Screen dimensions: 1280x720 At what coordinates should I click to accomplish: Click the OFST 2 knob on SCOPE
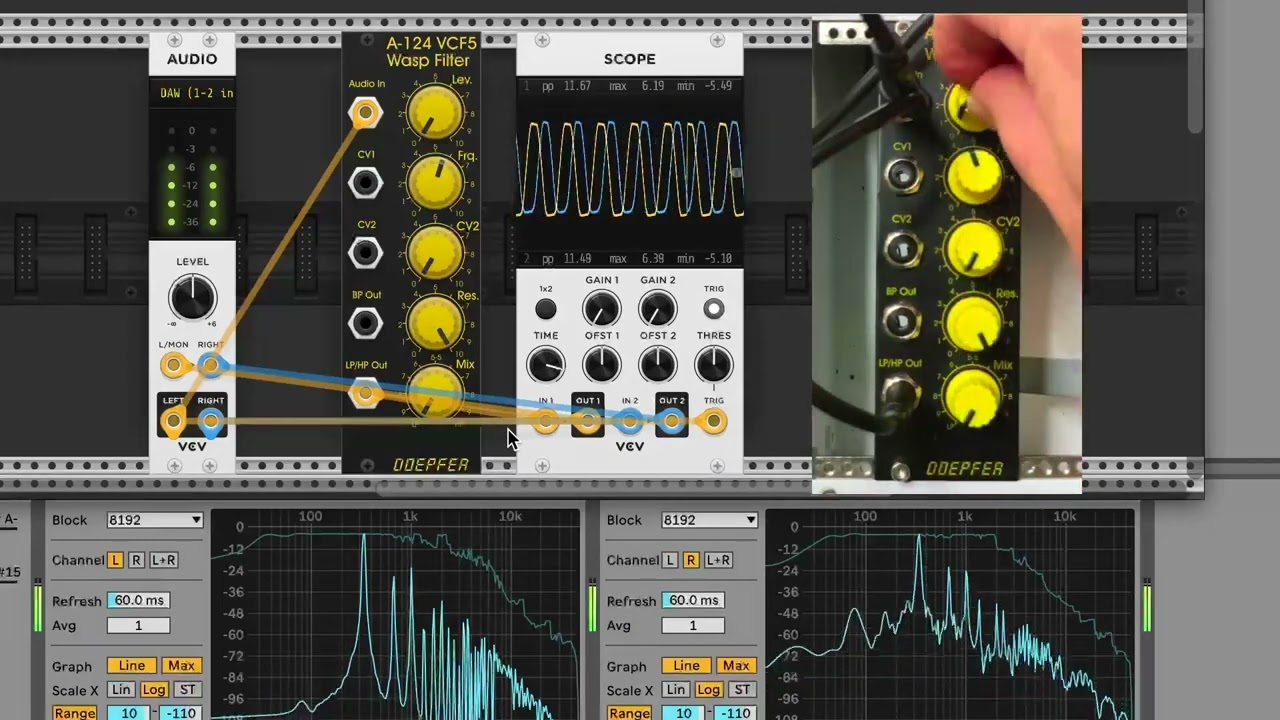pos(658,365)
